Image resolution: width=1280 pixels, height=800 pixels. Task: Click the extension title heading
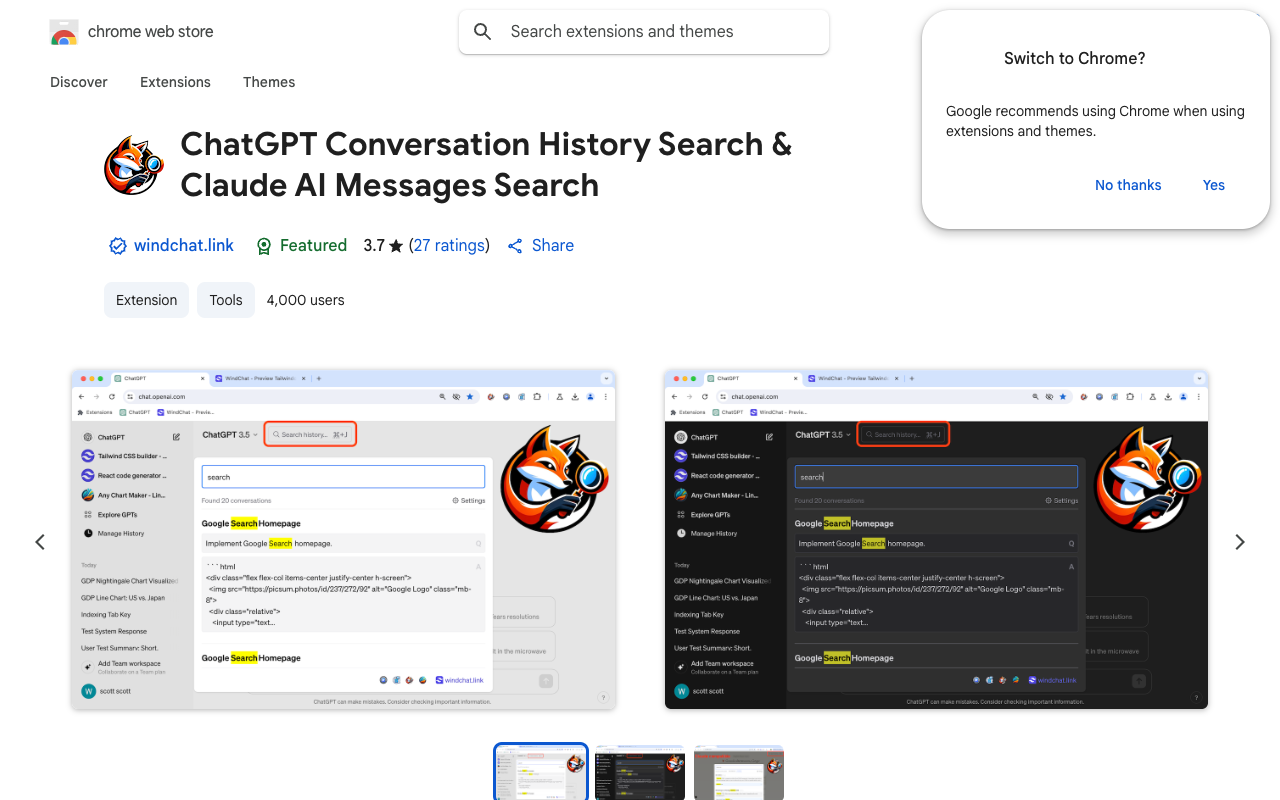[x=486, y=165]
